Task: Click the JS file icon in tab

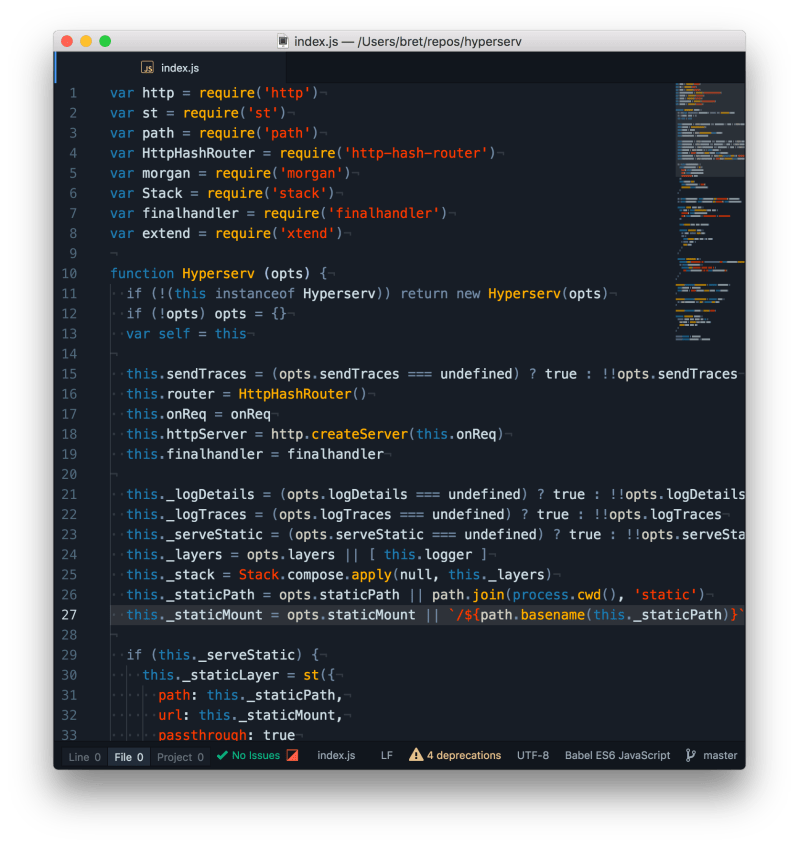Action: (x=147, y=67)
